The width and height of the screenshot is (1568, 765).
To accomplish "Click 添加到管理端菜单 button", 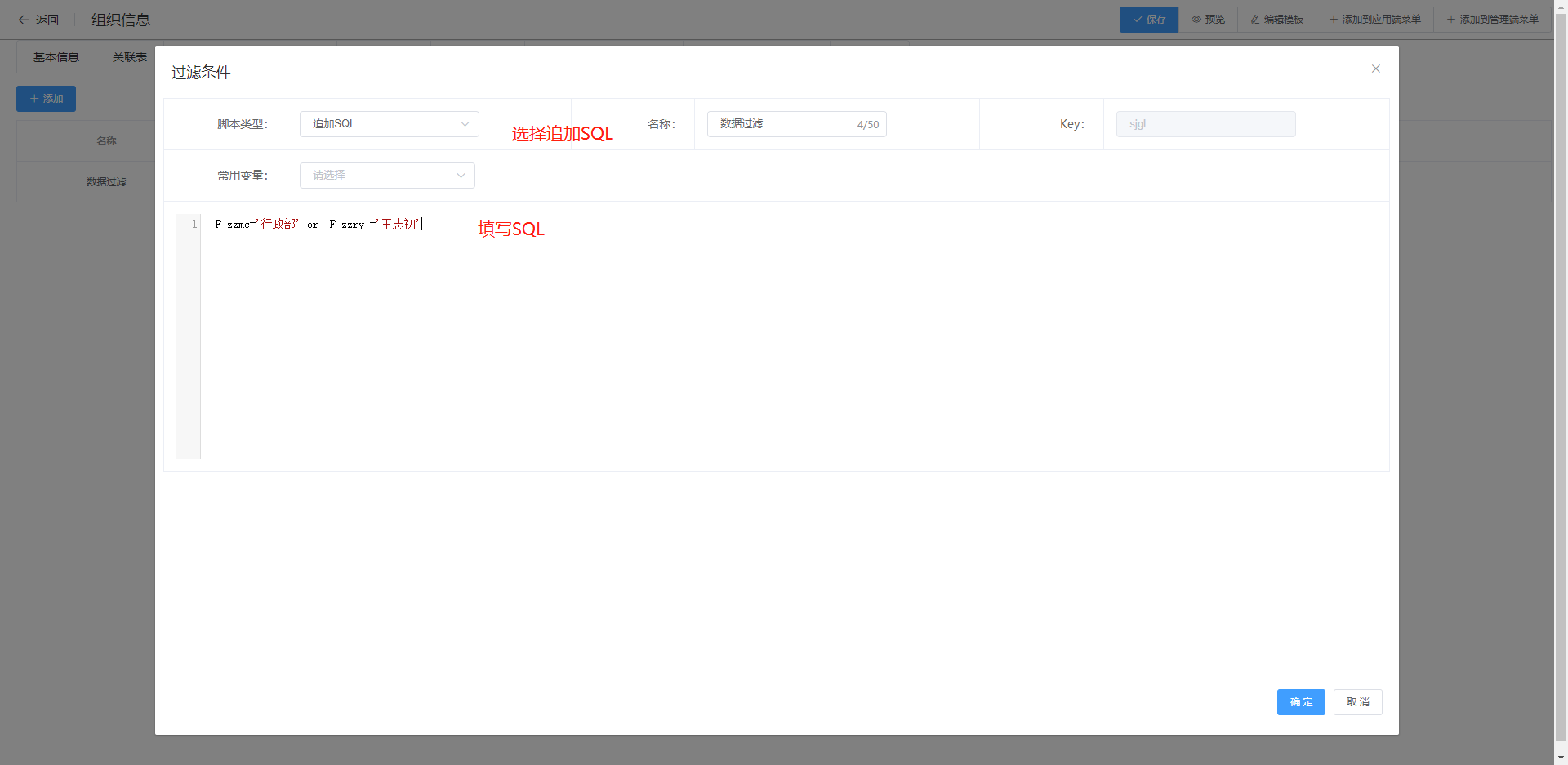I will 1492,20.
